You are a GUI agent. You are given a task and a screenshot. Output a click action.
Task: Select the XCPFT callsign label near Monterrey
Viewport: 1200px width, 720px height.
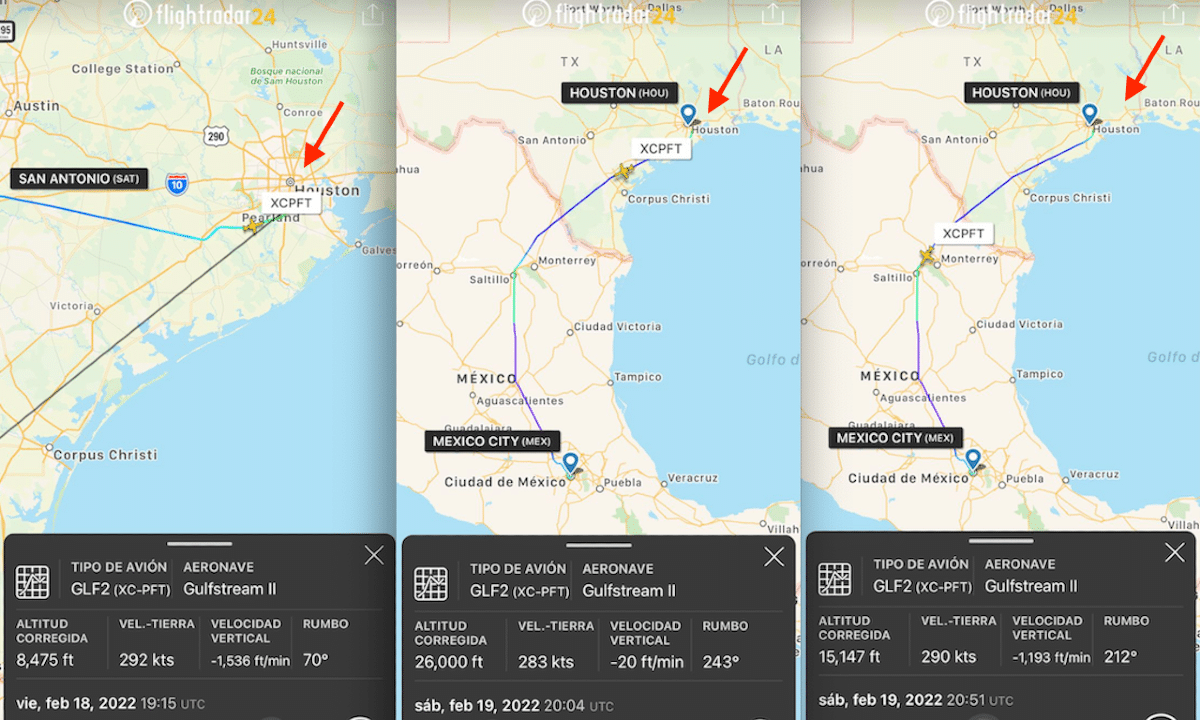964,234
